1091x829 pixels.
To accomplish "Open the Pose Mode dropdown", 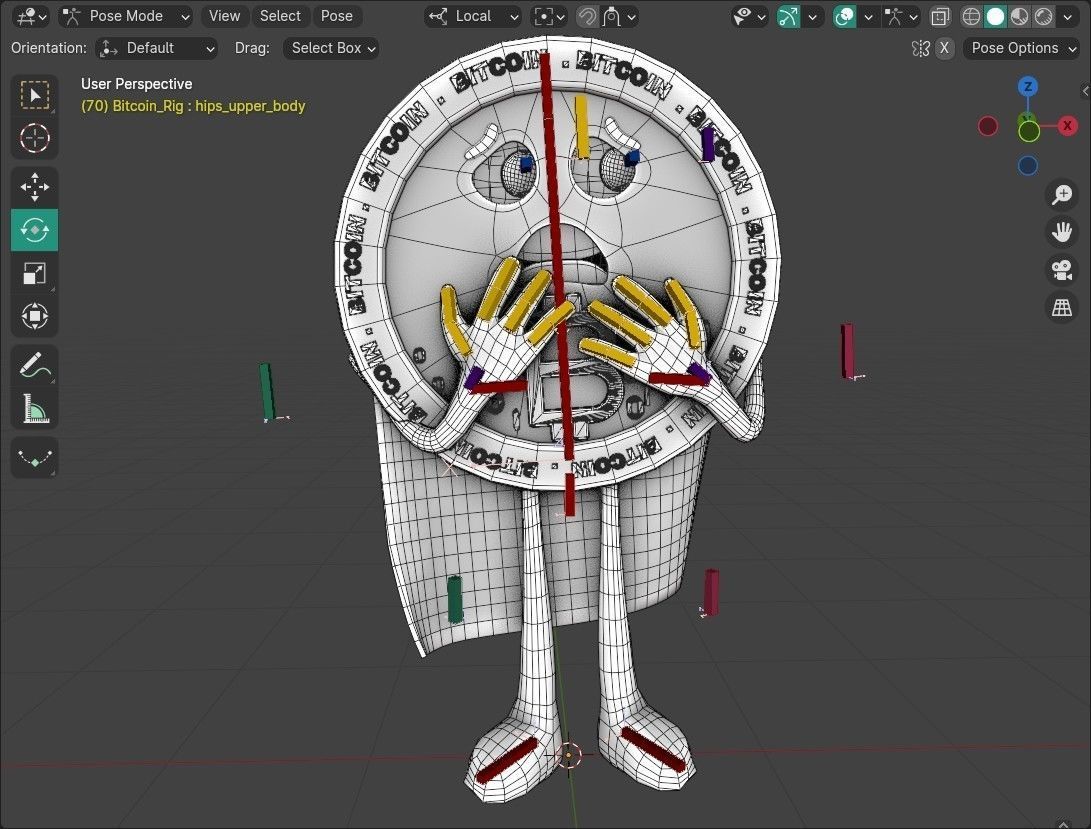I will click(x=125, y=16).
